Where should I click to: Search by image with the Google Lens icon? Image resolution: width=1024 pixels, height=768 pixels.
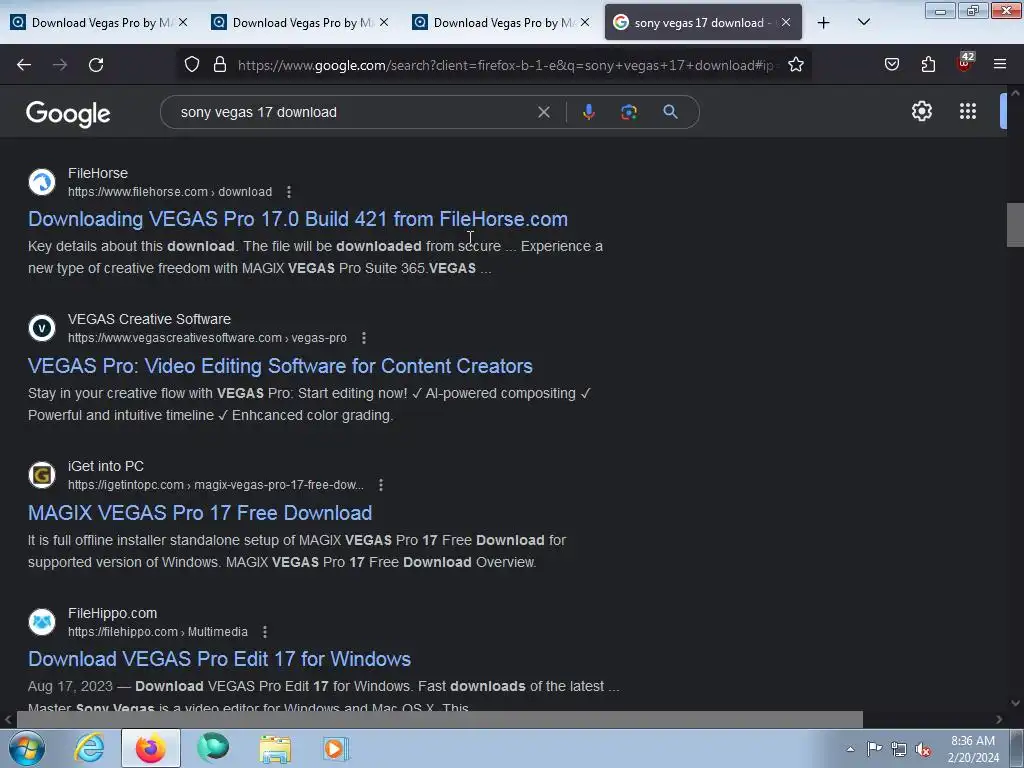629,112
